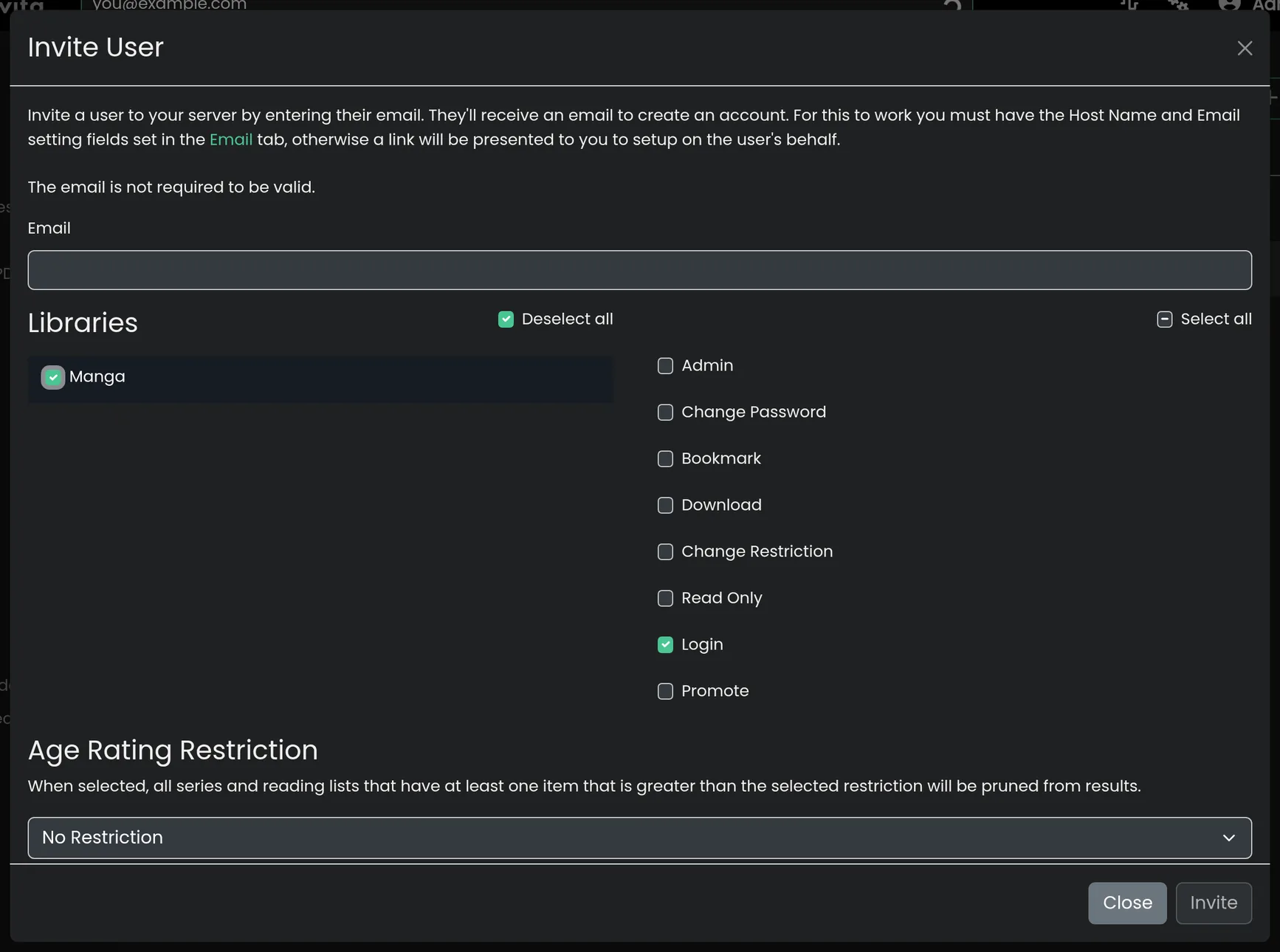Open the No Restriction age rating dropdown
Screen dimensions: 1280x952
coord(639,838)
